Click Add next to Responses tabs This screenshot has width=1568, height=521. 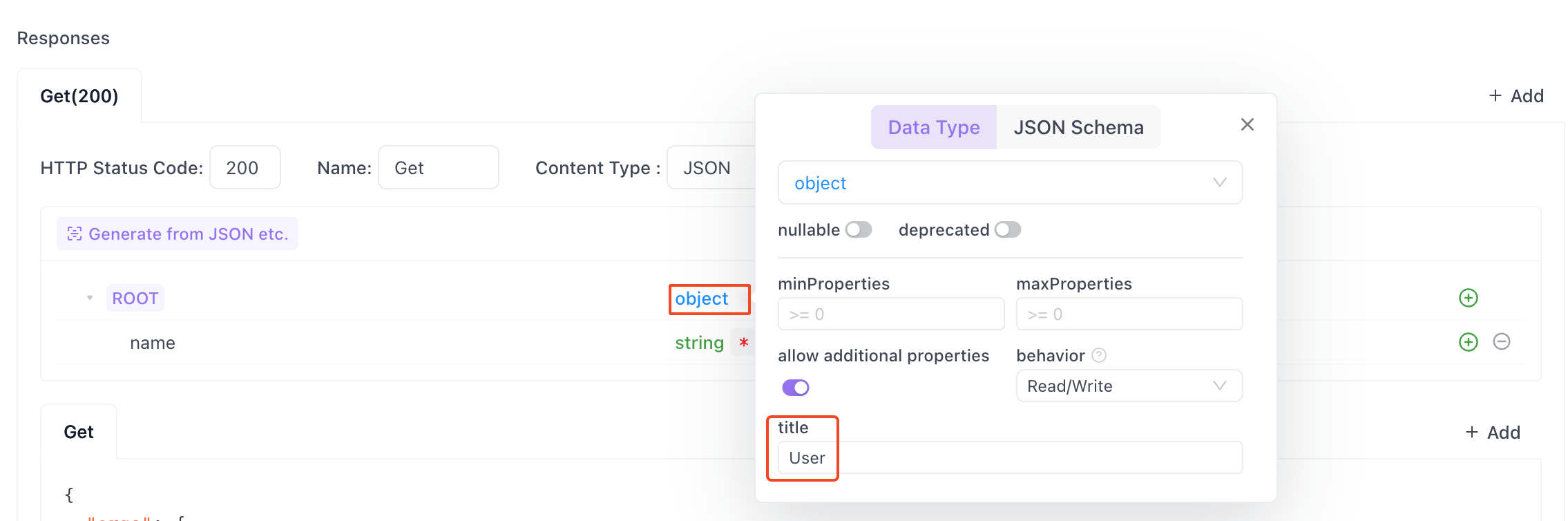pos(1516,96)
